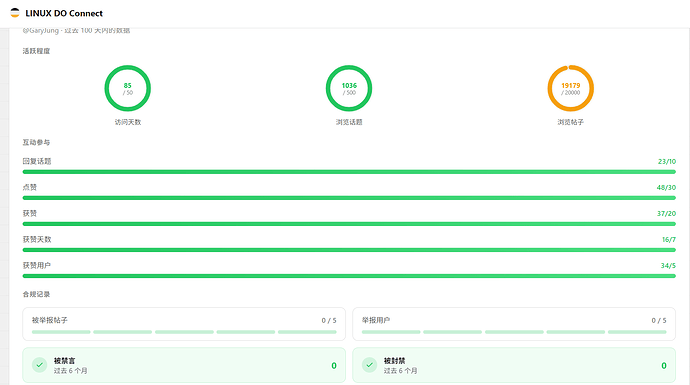This screenshot has width=690, height=385.
Task: Click the segmented bar under 举报用户
Action: [x=514, y=332]
